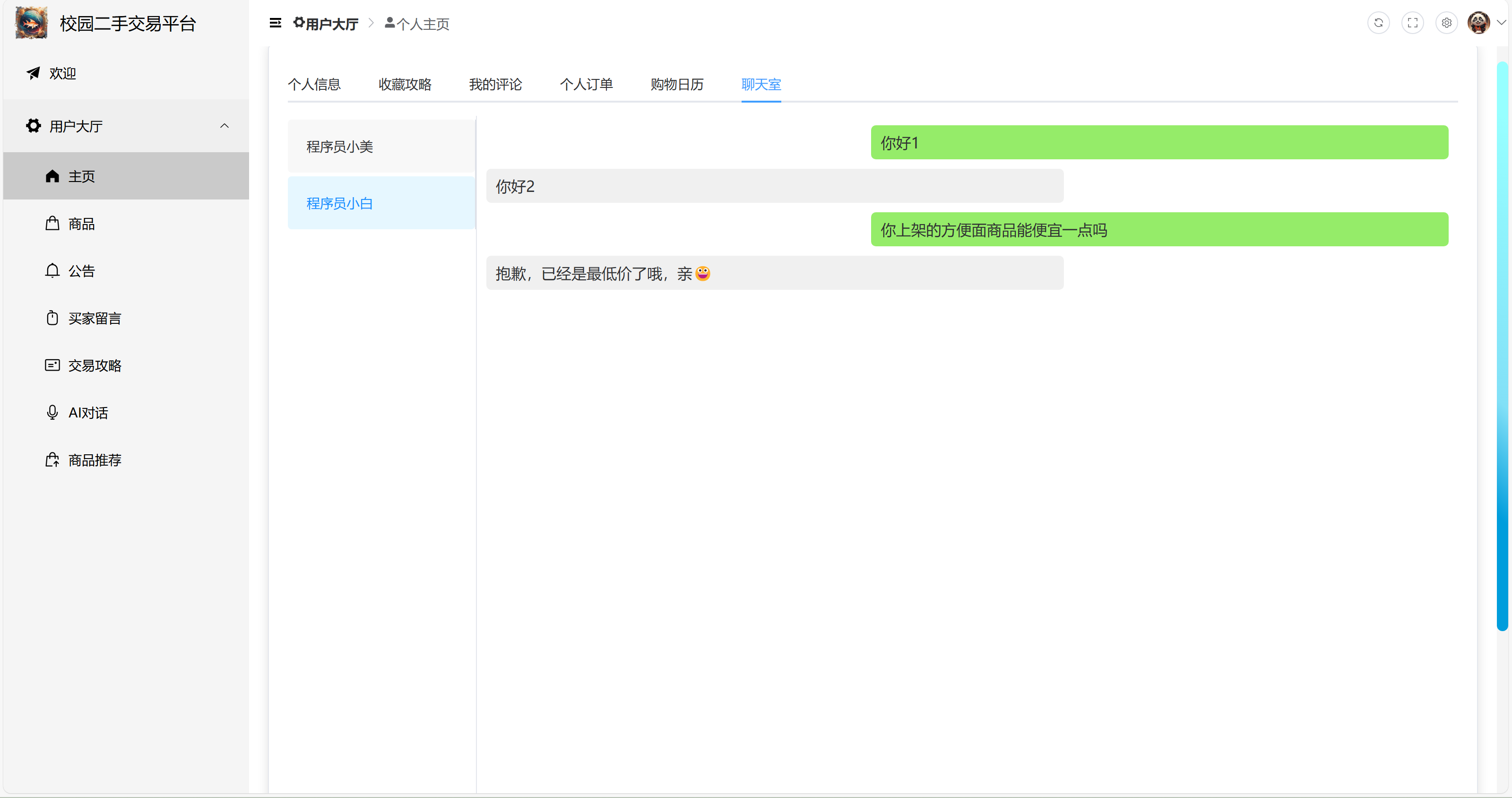Screen dimensions: 1512x798
Task: Switch to the 购物日历 tab
Action: click(677, 85)
